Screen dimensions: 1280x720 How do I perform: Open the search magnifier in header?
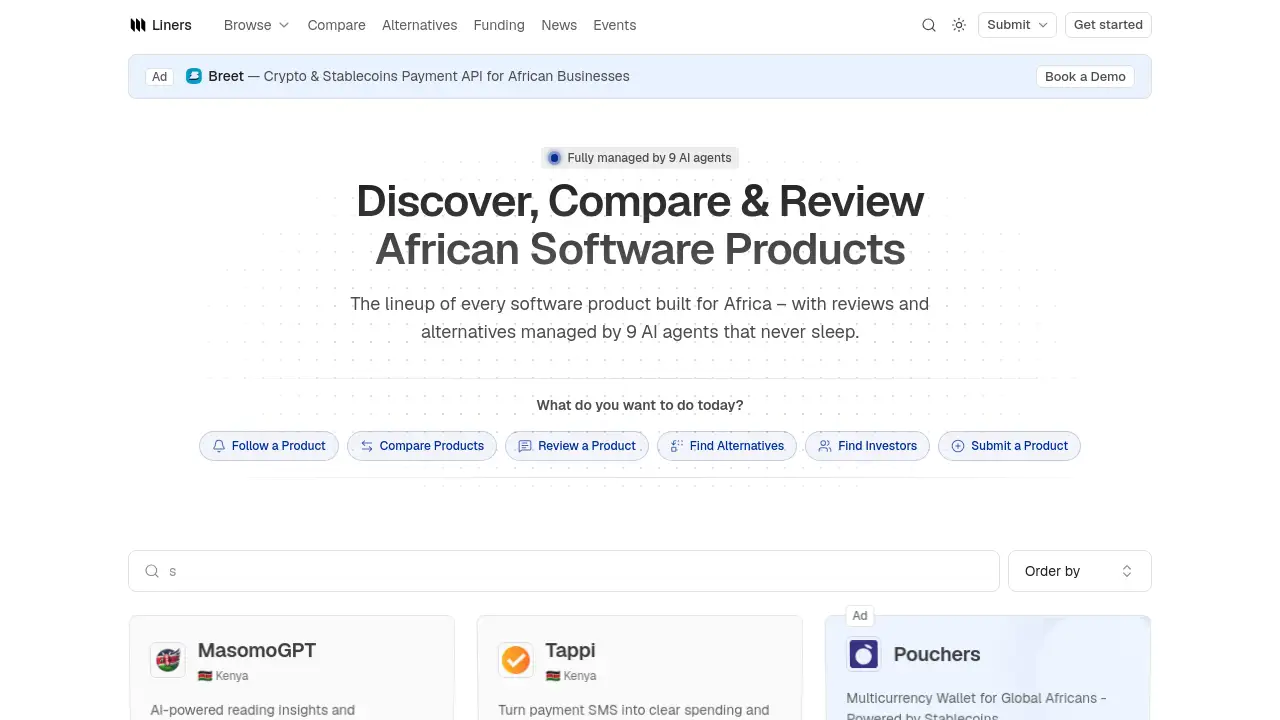point(929,25)
